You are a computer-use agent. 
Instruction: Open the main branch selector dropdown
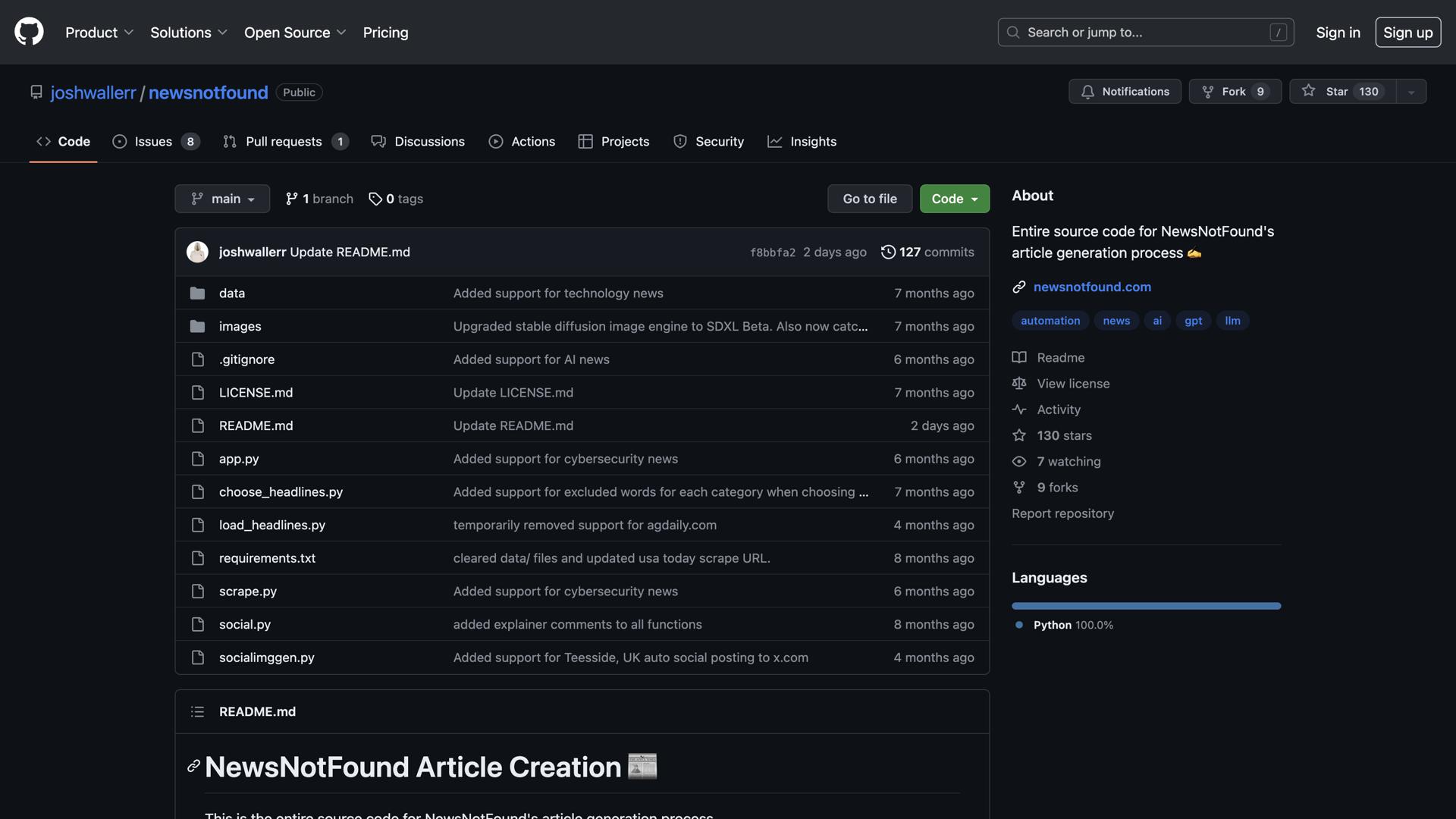click(222, 199)
